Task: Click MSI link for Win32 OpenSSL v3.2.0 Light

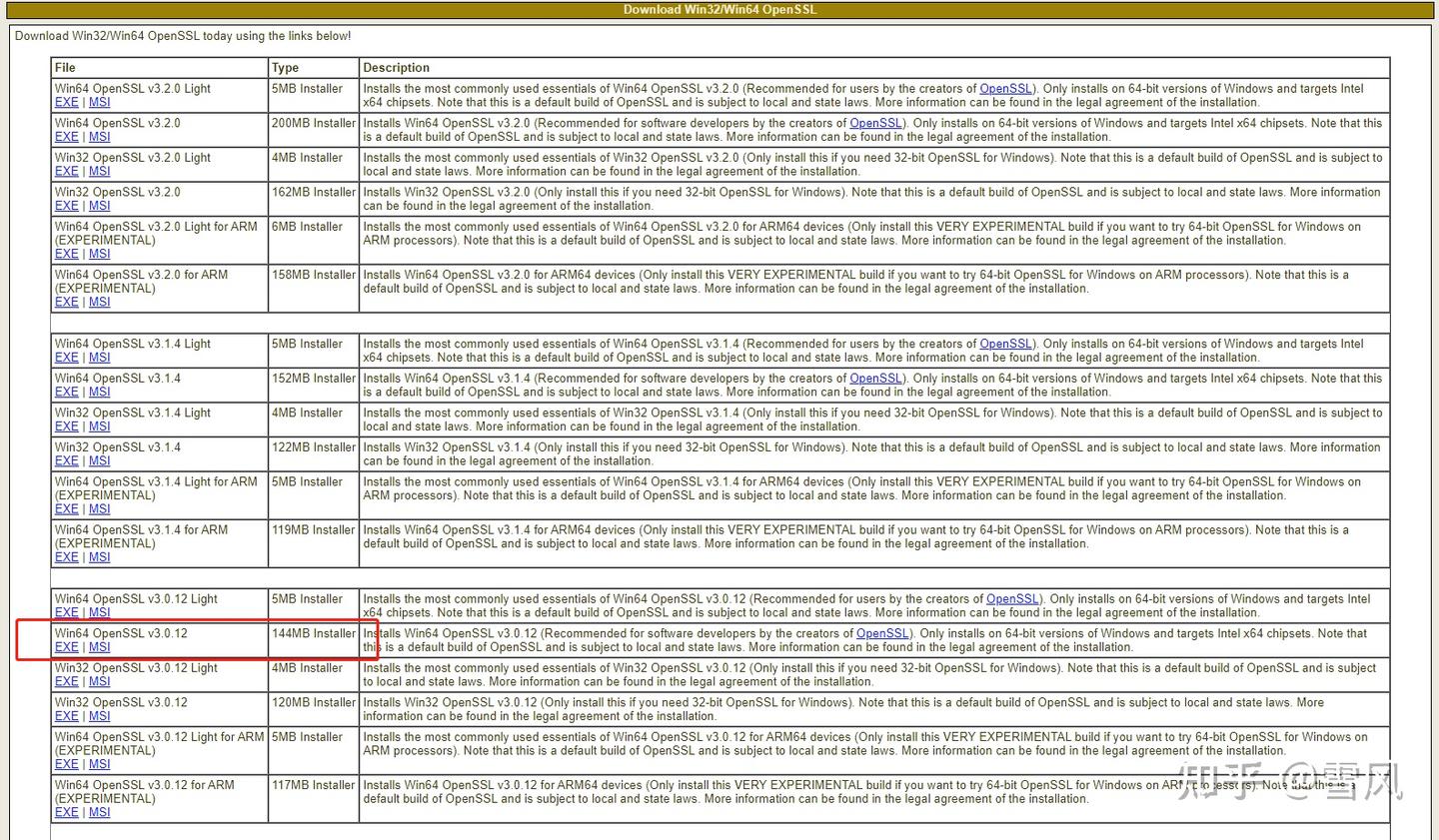Action: point(99,172)
